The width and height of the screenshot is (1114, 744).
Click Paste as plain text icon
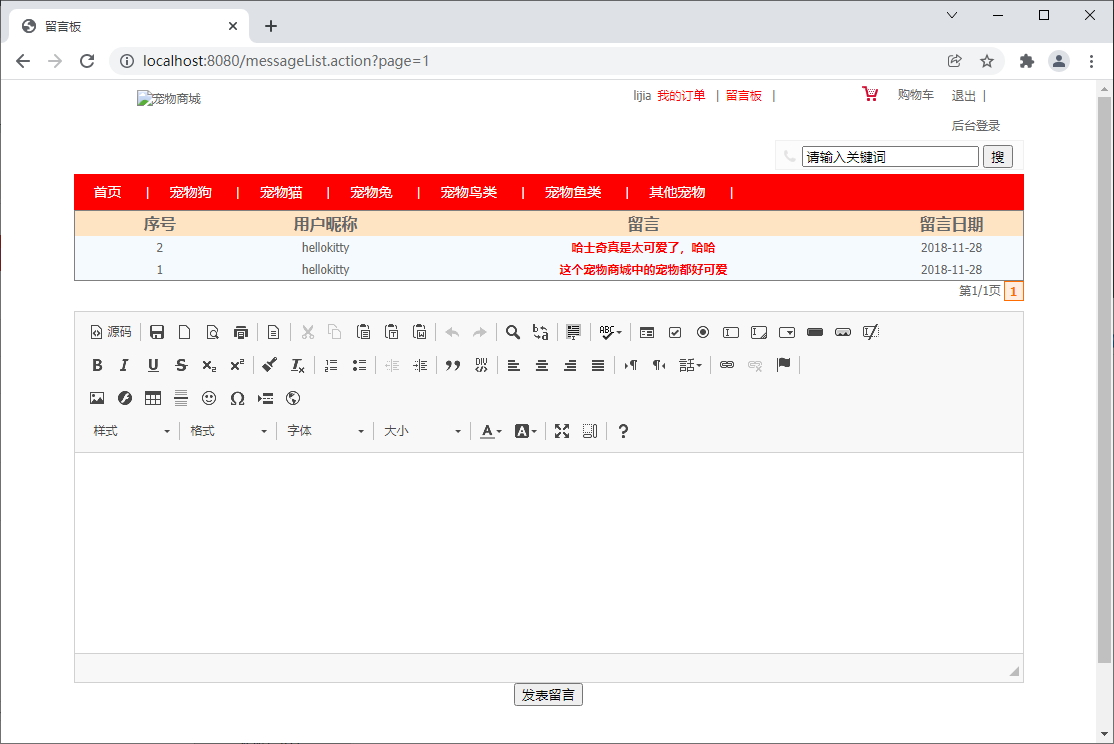(391, 332)
